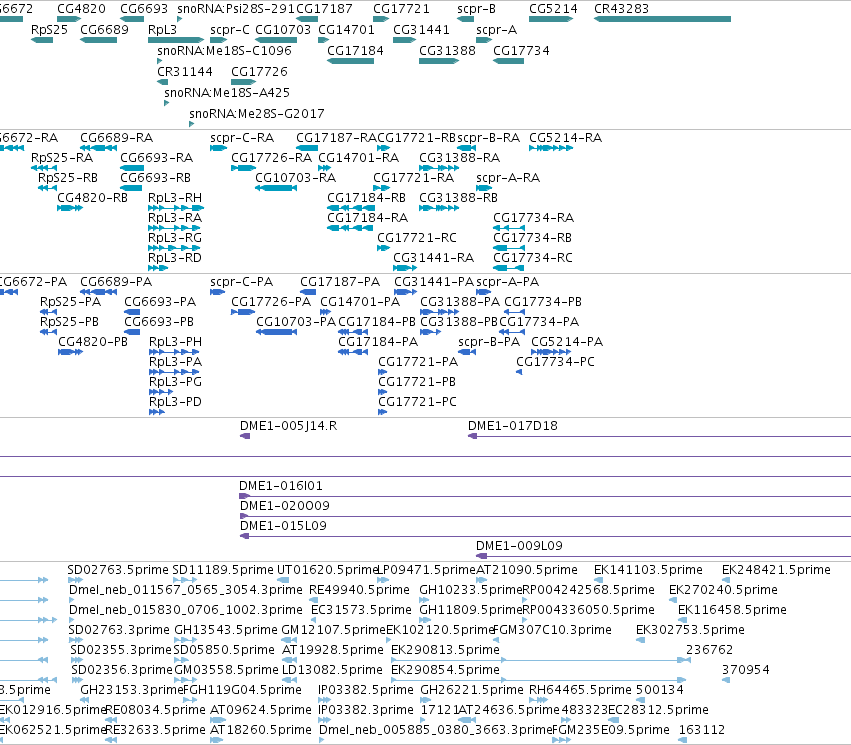This screenshot has width=851, height=745.
Task: Click BAC clone DME1-020O09
Action: [x=545, y=516]
